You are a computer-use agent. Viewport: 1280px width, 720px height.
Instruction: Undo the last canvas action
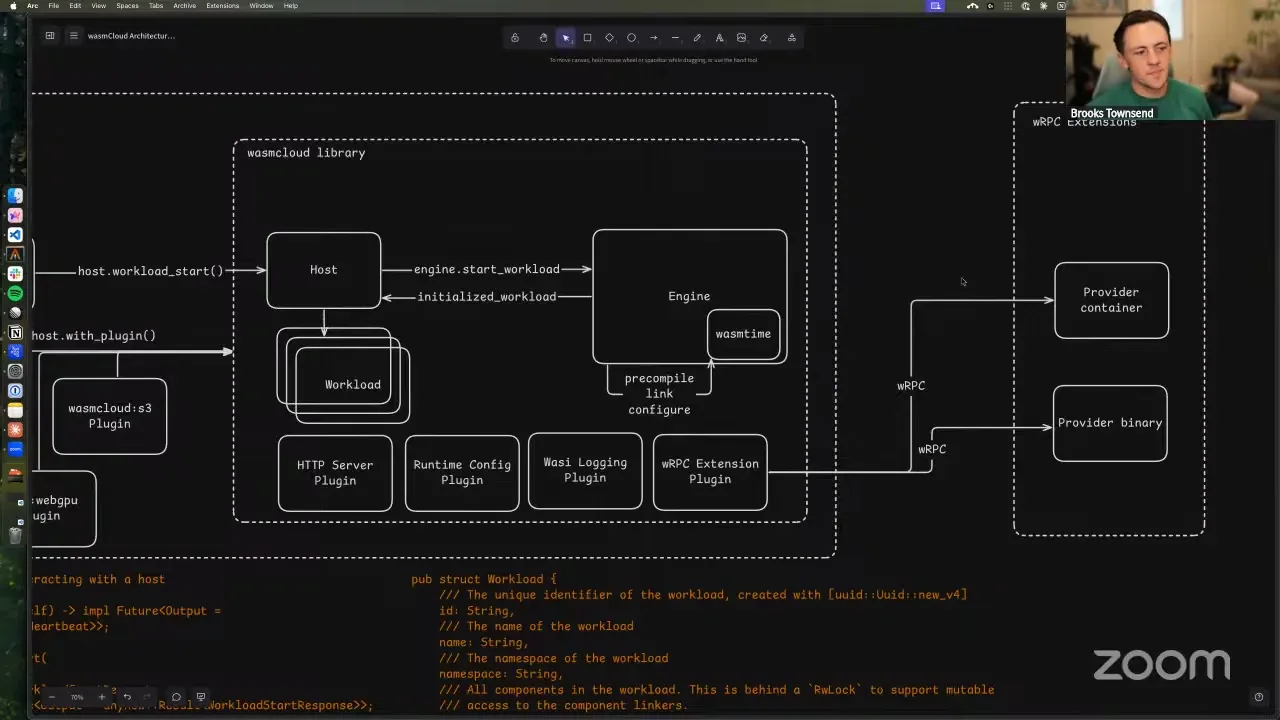(127, 697)
